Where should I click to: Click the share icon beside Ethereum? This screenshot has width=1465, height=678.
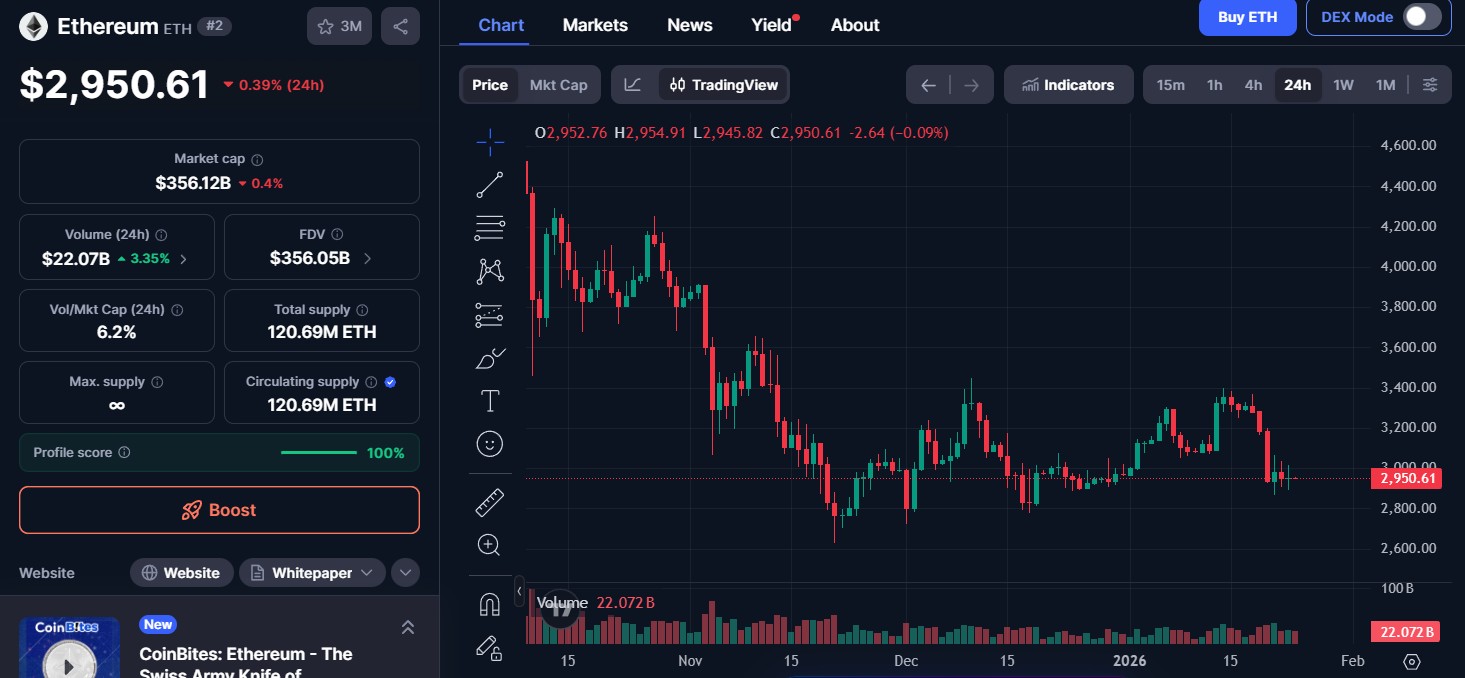400,27
